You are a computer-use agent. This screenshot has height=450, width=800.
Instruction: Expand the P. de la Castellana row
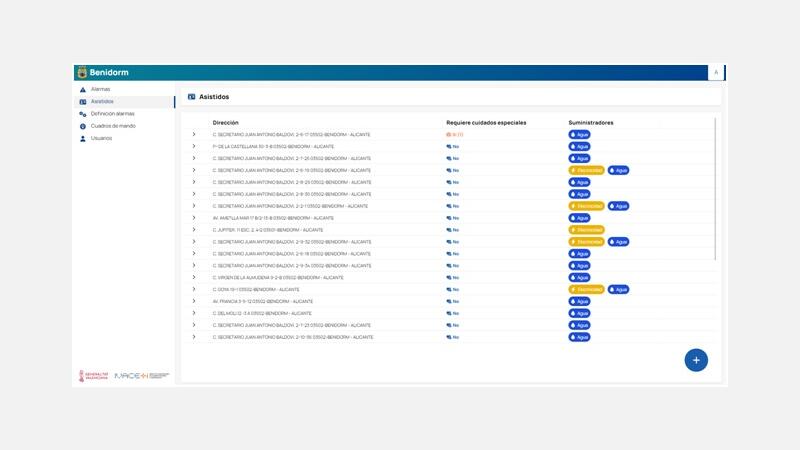(x=194, y=146)
